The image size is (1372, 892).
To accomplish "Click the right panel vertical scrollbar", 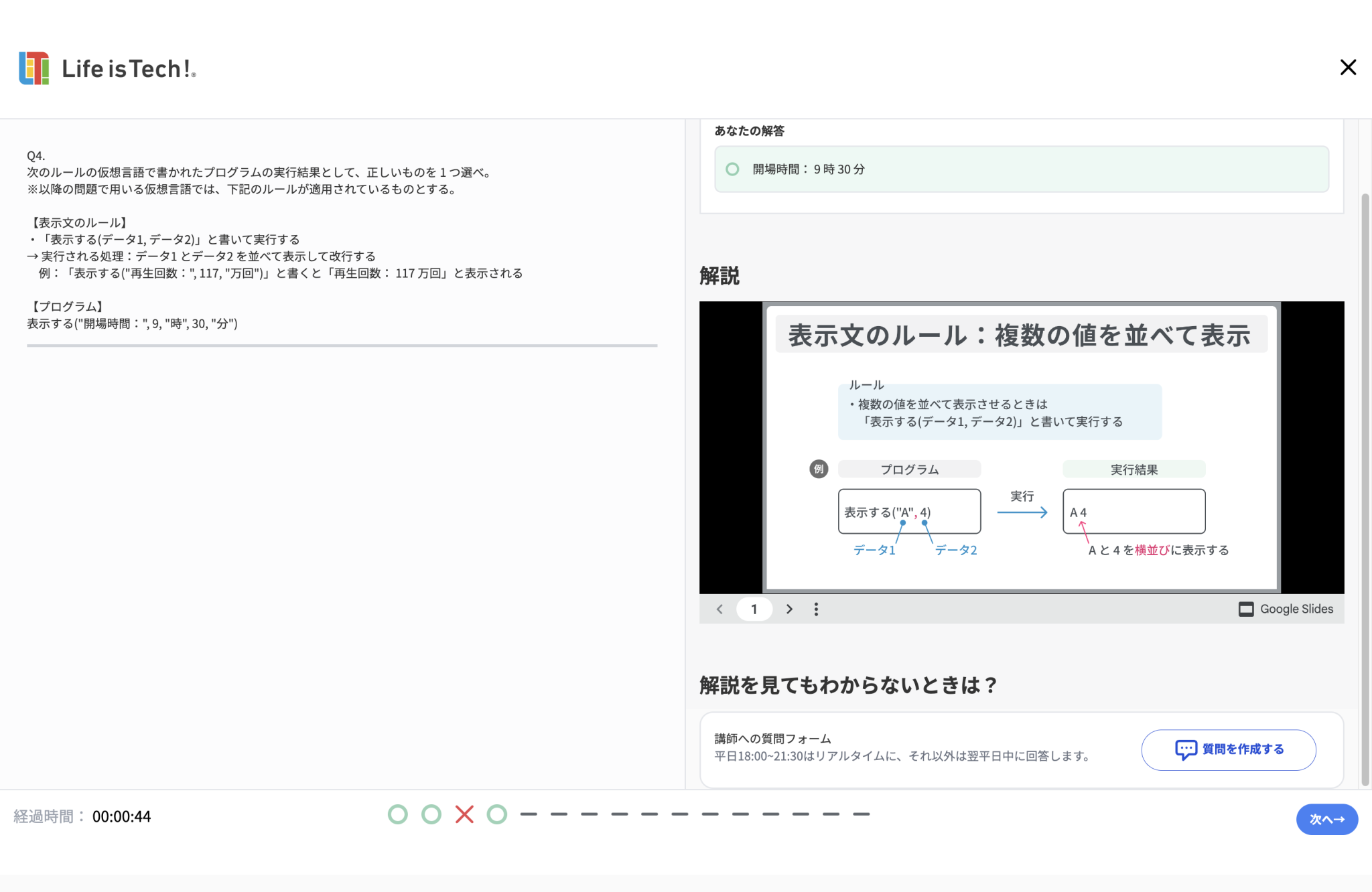I will pos(1365,489).
